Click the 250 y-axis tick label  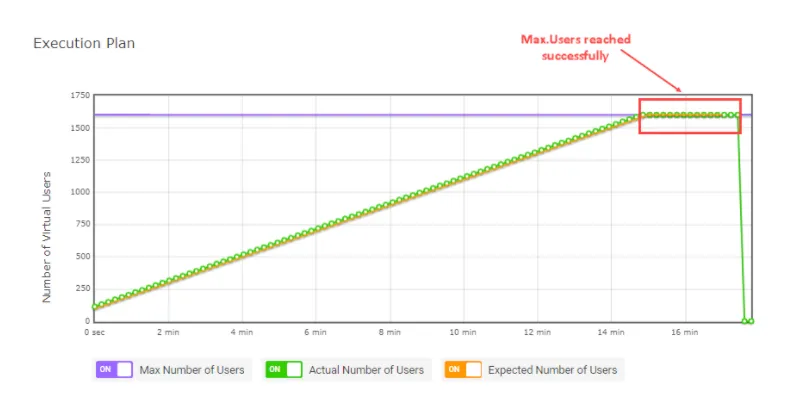[x=82, y=288]
